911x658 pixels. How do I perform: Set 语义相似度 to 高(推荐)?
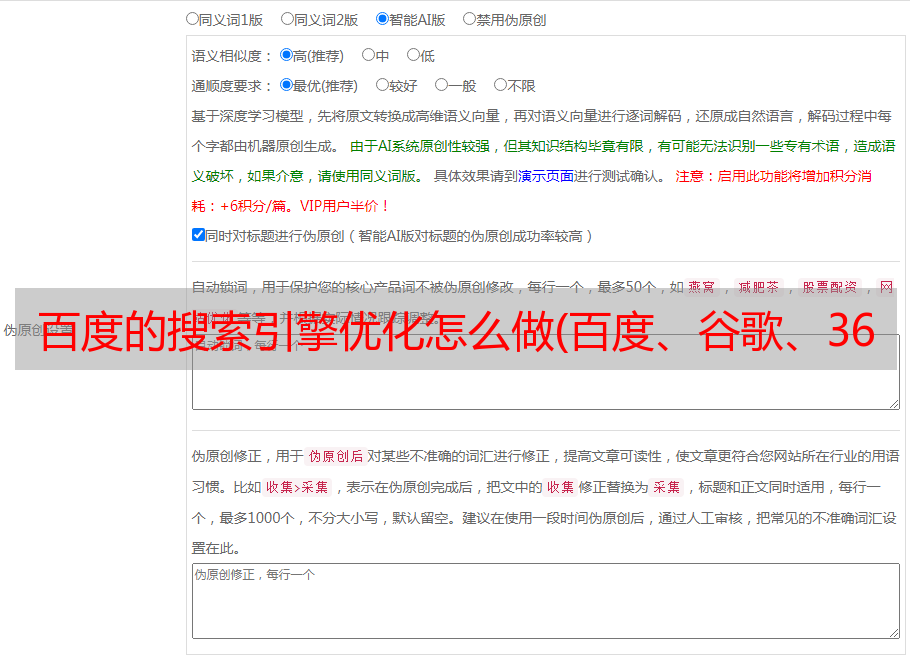pyautogui.click(x=286, y=55)
